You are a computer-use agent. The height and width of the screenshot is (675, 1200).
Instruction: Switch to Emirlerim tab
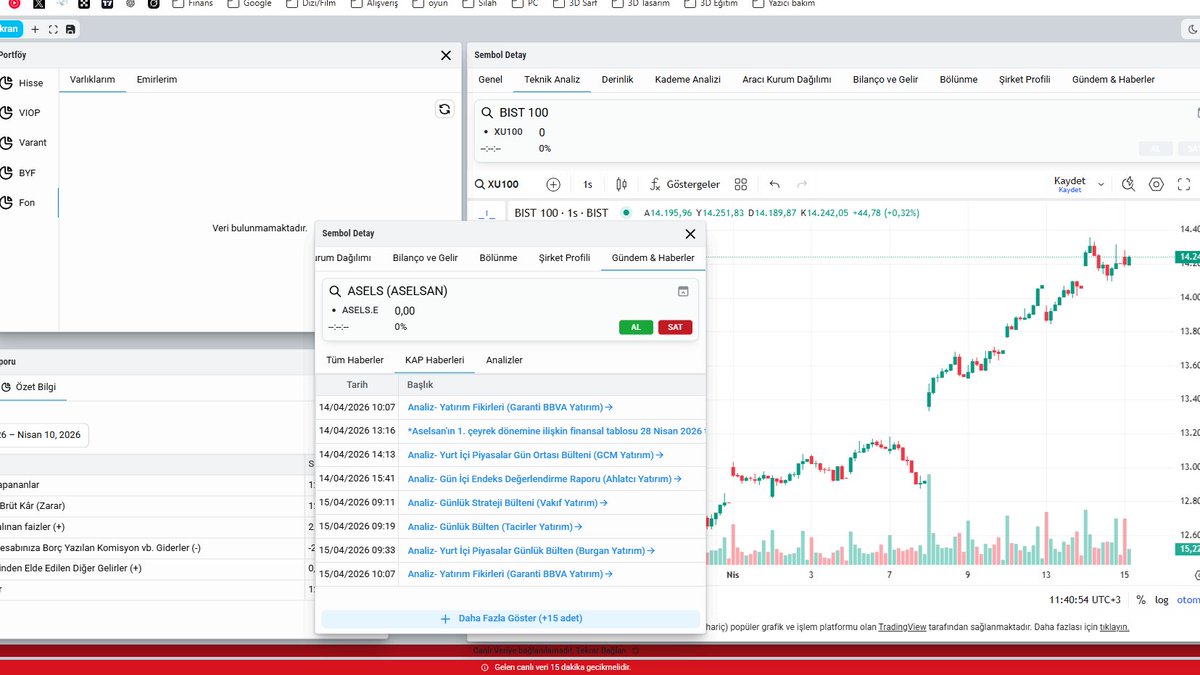coord(157,80)
